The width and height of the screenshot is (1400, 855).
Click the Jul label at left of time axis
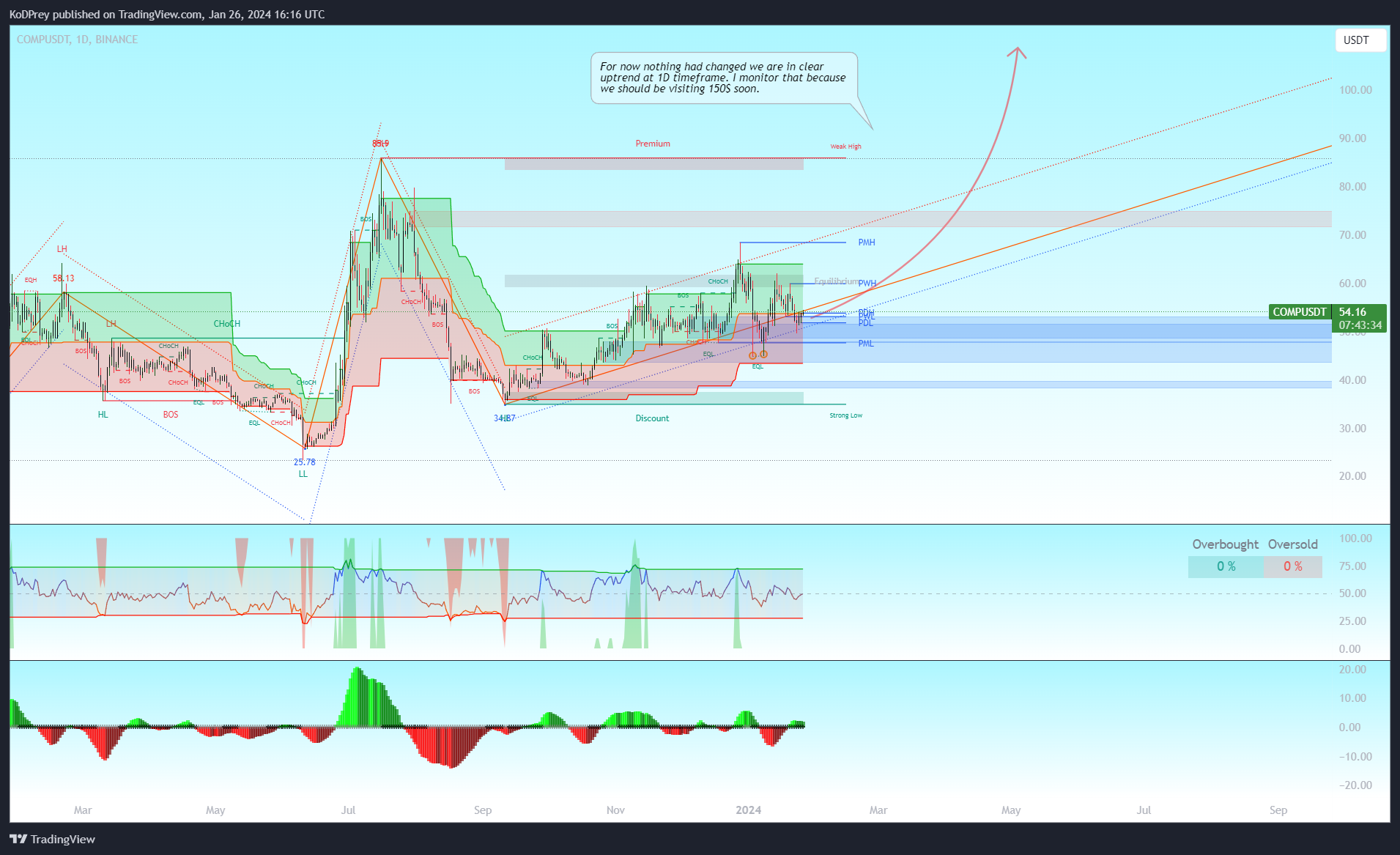[x=348, y=810]
